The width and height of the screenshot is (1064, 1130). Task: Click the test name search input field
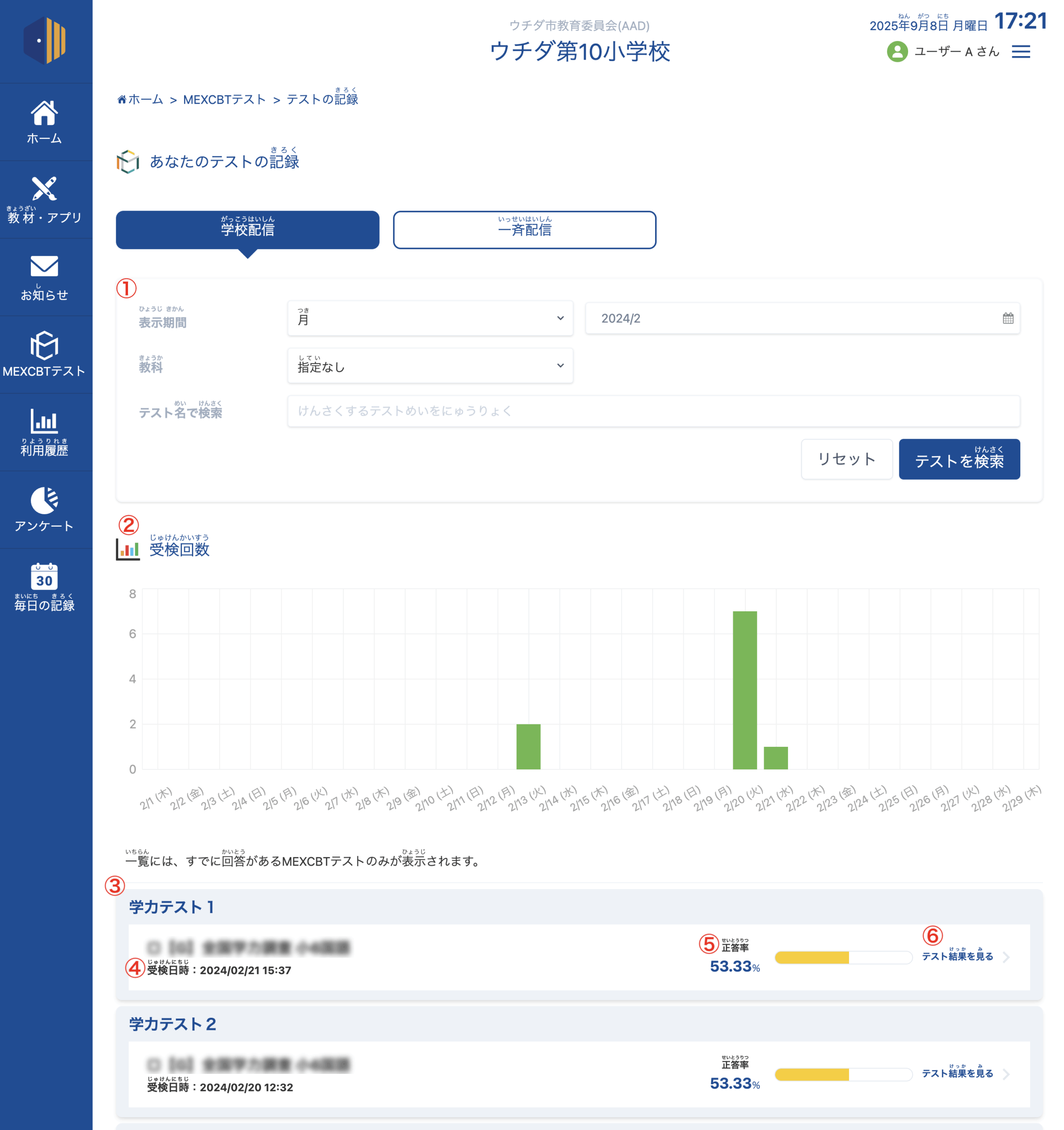654,411
